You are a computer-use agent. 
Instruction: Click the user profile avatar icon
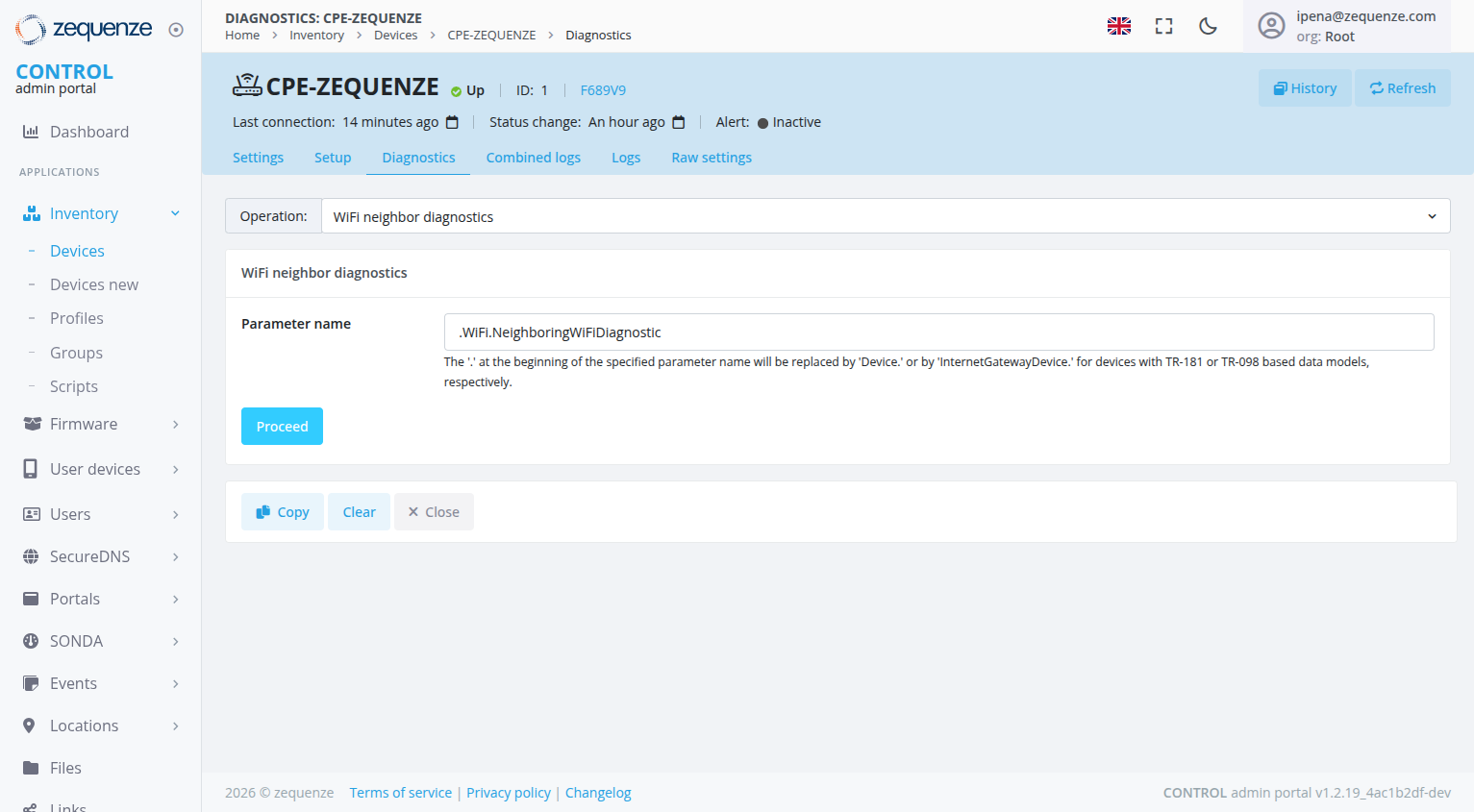[x=1271, y=26]
